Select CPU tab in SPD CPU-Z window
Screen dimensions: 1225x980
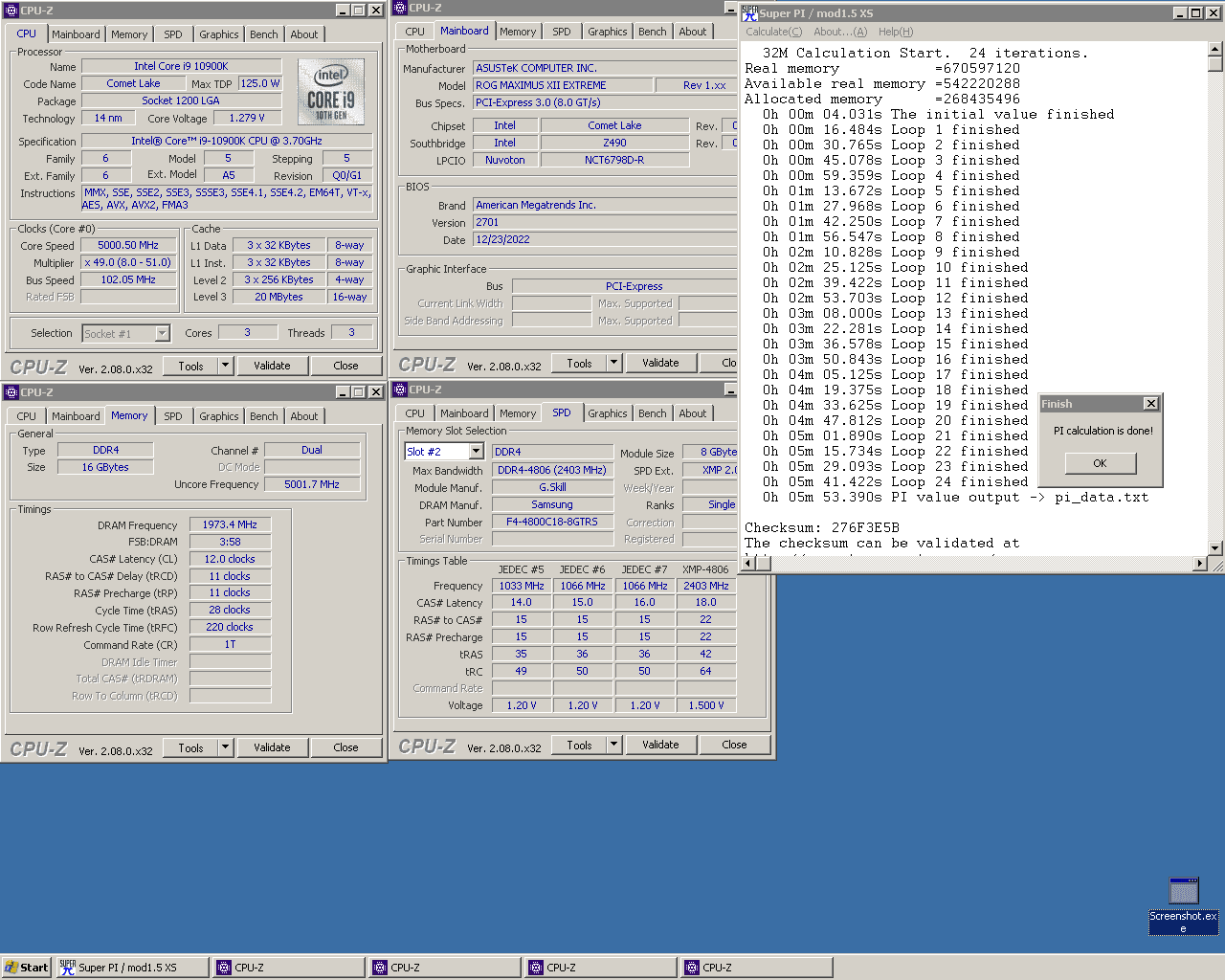[414, 413]
